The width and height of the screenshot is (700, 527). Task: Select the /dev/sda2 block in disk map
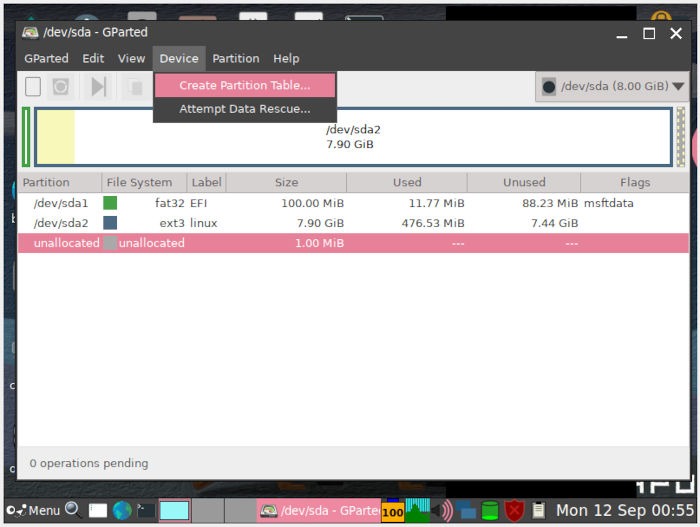(x=353, y=137)
